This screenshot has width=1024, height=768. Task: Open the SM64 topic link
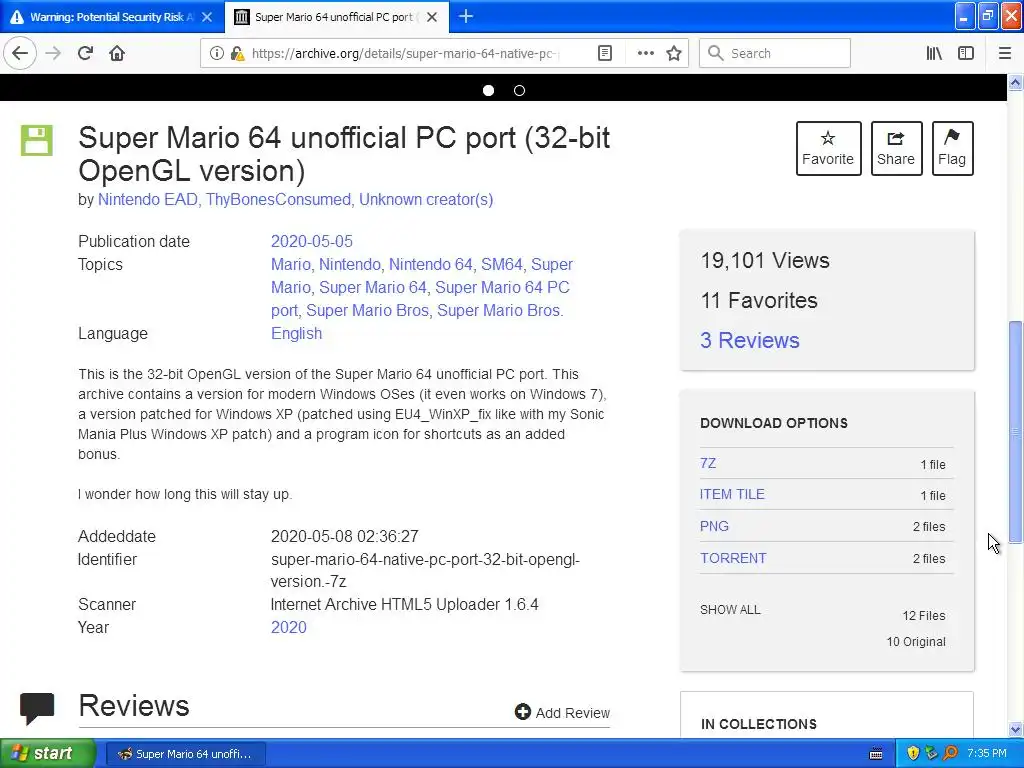coord(502,264)
